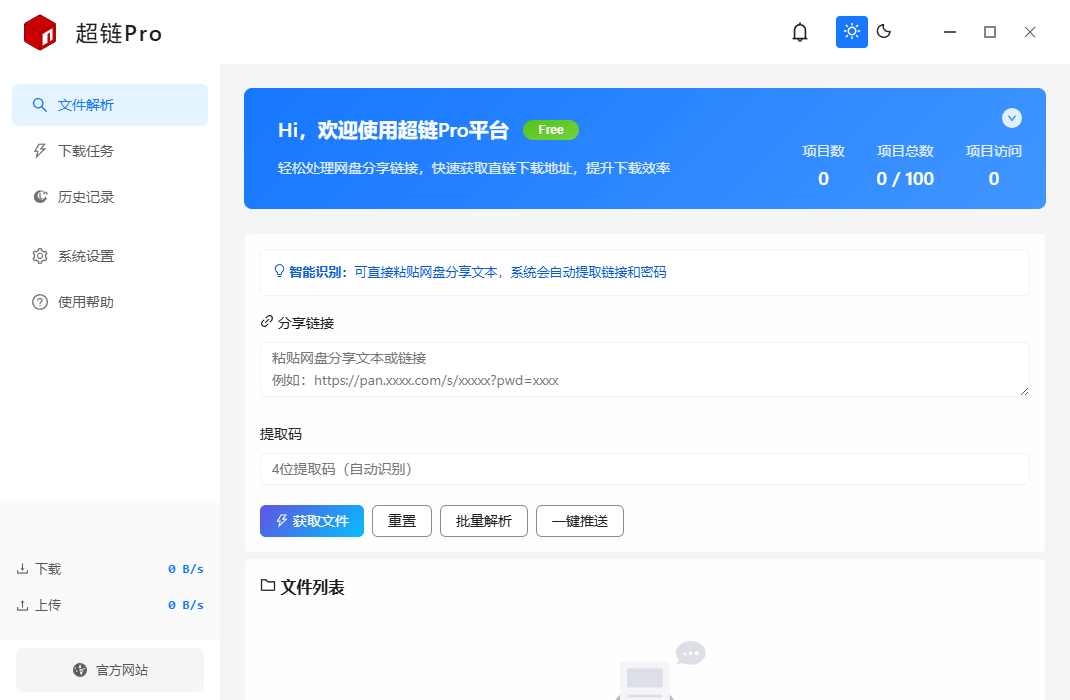Click the app logo icon beside 超链Pro
The image size is (1070, 700).
pyautogui.click(x=38, y=31)
